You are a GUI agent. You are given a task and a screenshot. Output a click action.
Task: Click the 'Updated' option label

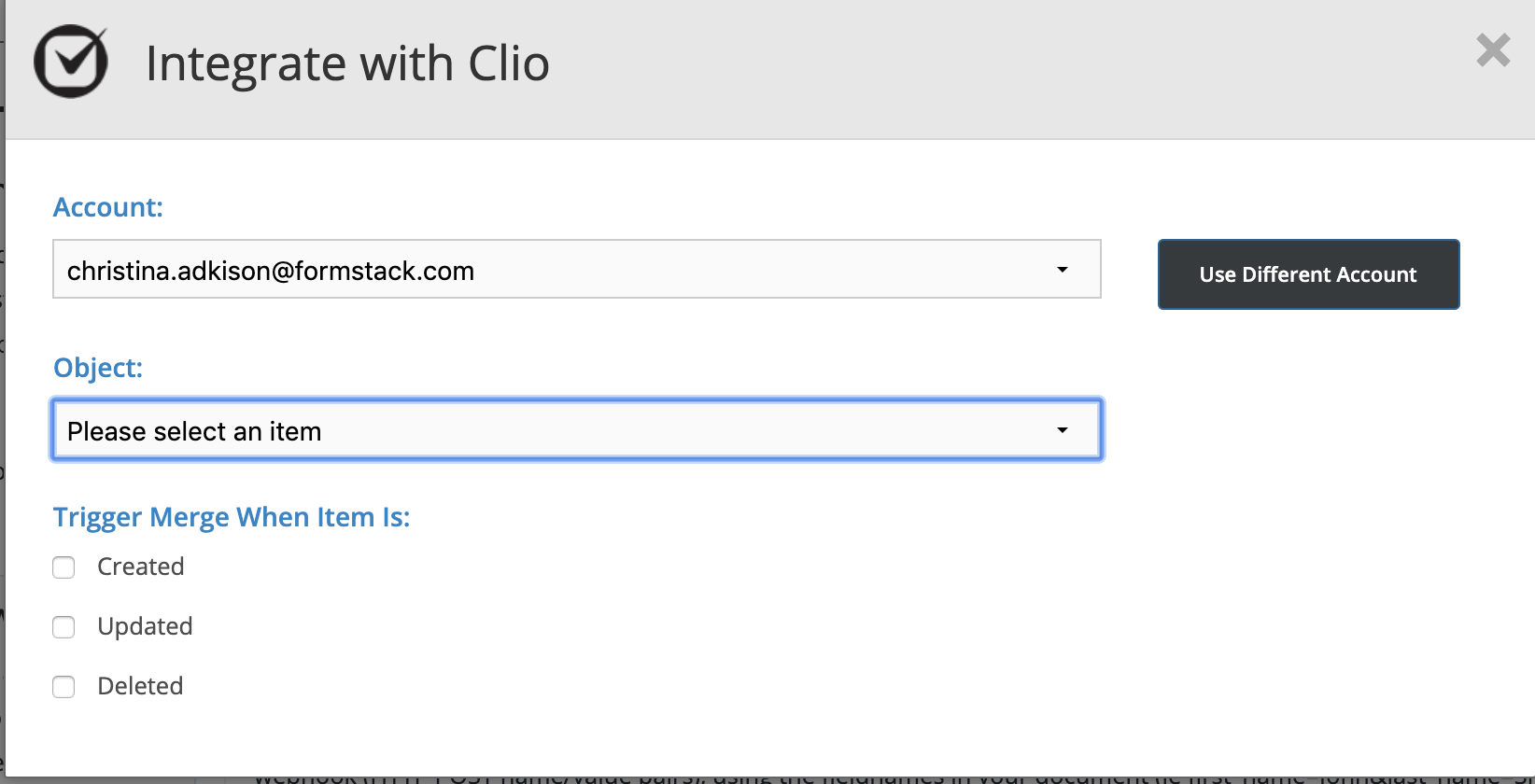[145, 626]
